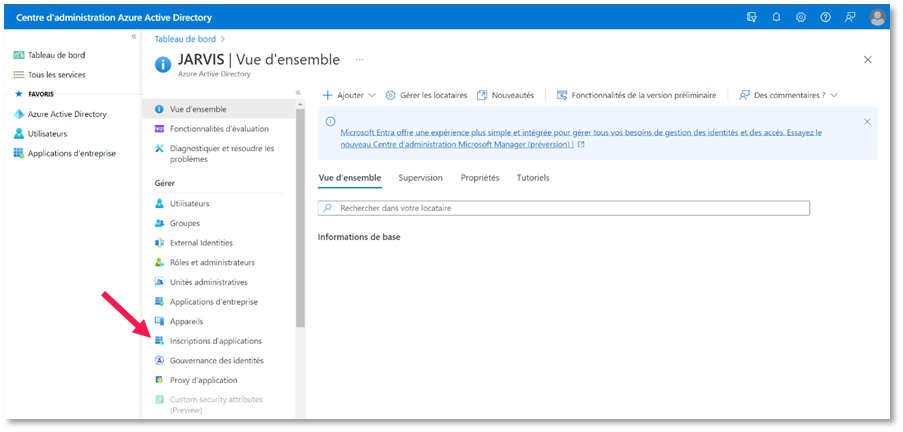Screen dimensions: 903x432
Task: Click the Custom security attributes icon
Action: click(x=160, y=400)
